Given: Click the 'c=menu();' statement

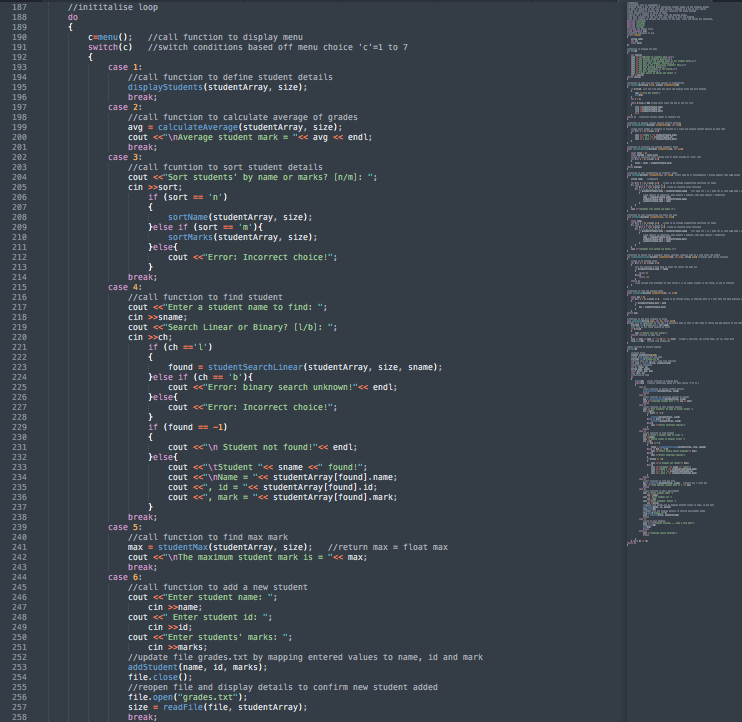Looking at the screenshot, I should coord(110,37).
